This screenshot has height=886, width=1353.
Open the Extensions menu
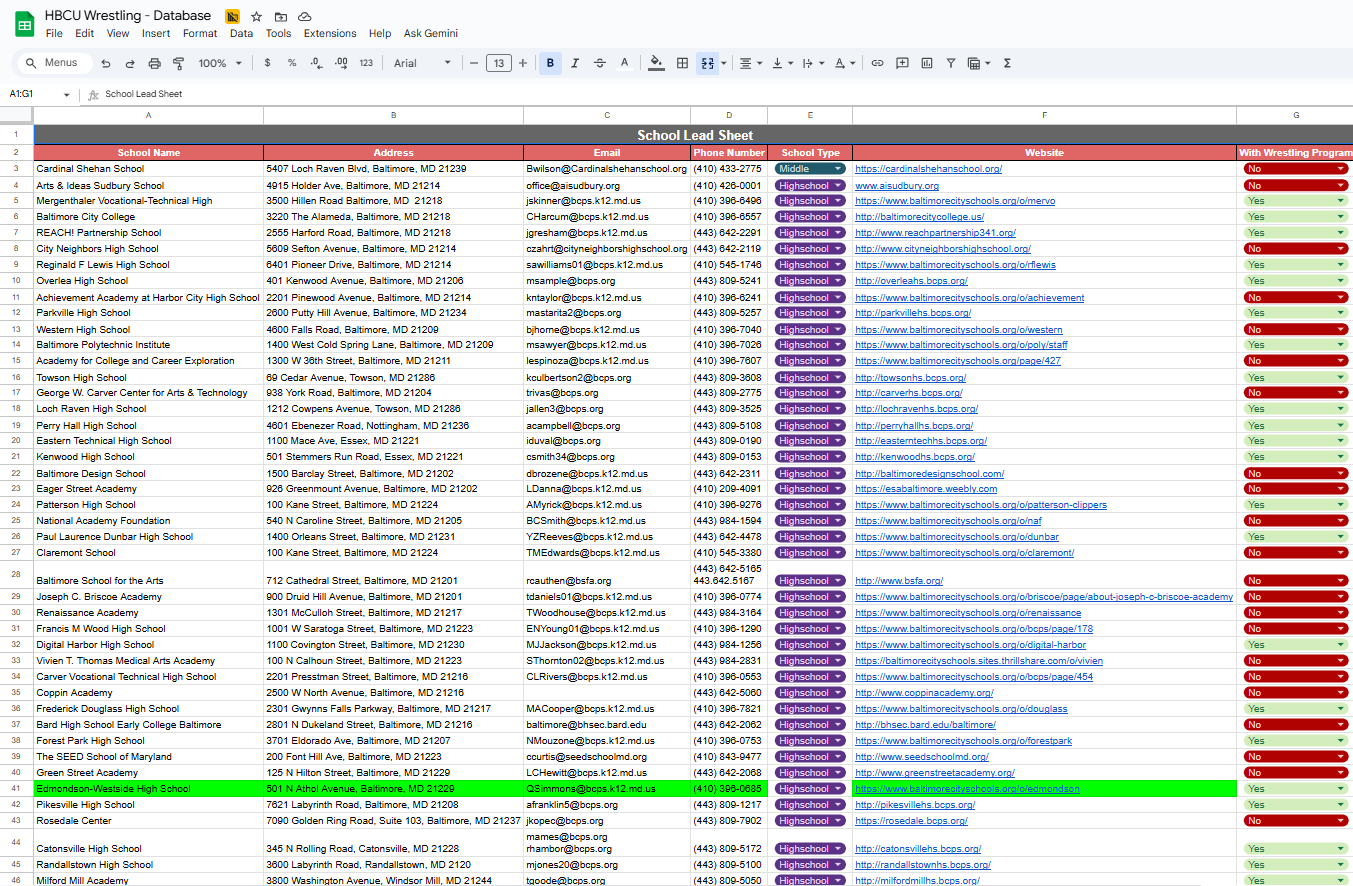click(x=329, y=33)
